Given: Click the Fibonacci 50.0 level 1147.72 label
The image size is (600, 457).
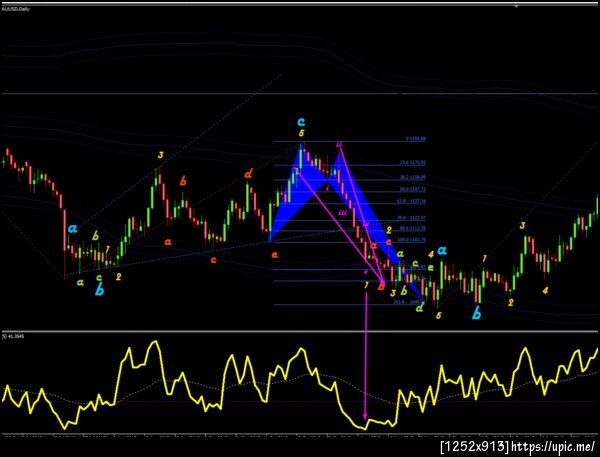Looking at the screenshot, I should [x=412, y=189].
